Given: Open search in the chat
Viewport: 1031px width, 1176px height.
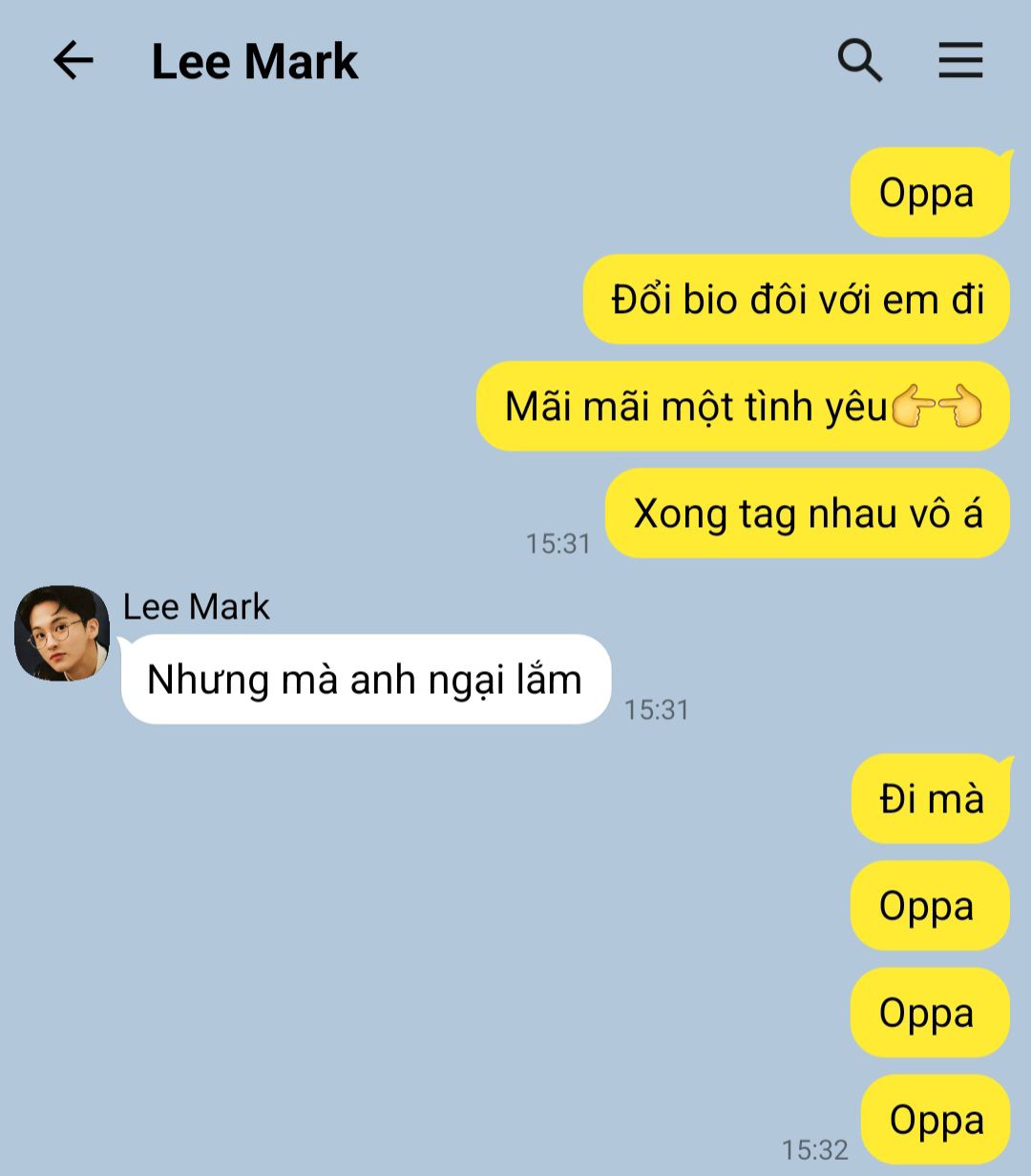Looking at the screenshot, I should tap(859, 61).
